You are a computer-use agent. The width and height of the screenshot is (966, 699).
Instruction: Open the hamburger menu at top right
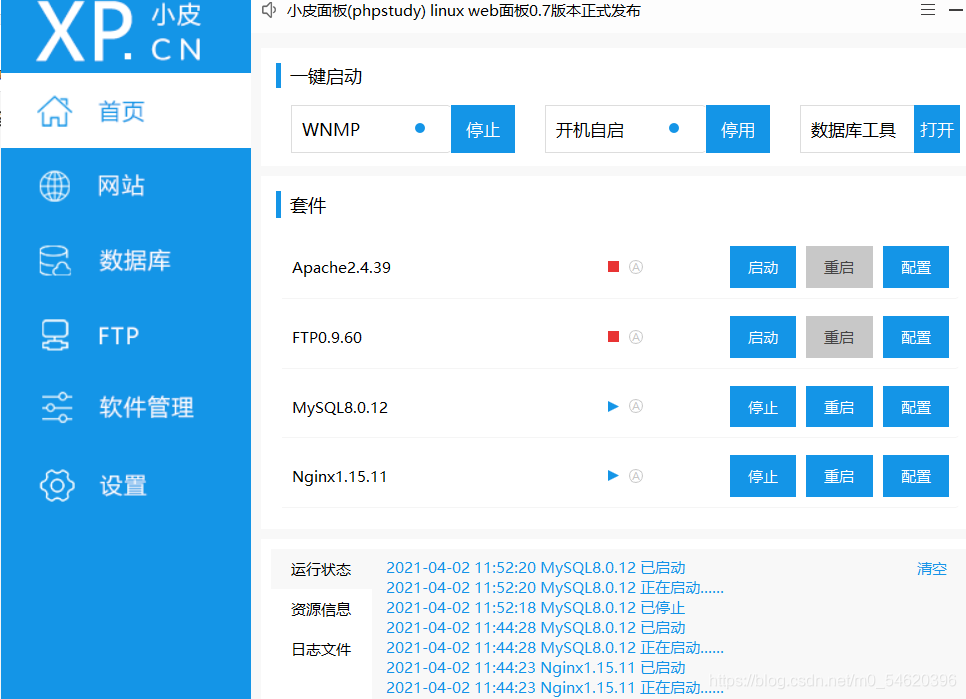pos(928,10)
